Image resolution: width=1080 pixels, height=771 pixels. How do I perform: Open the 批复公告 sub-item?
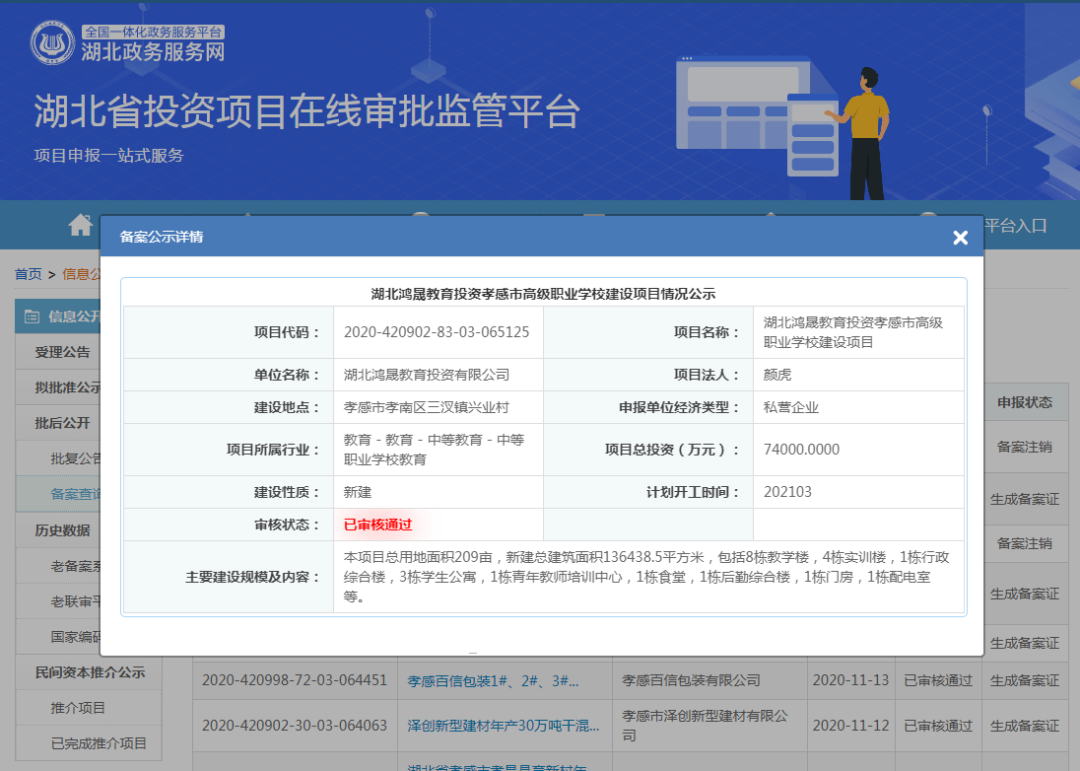(x=76, y=459)
